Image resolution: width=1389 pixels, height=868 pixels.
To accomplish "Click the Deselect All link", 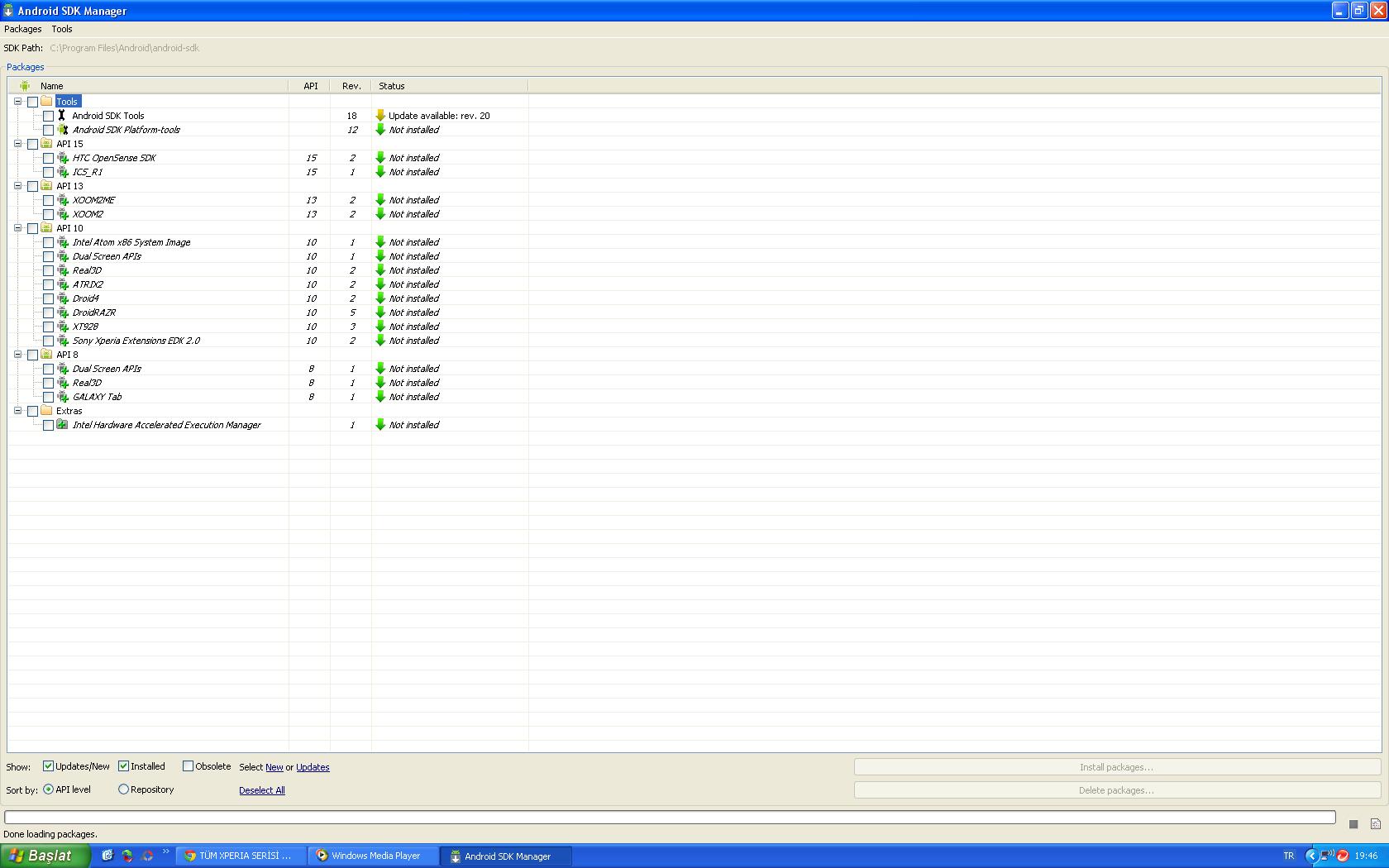I will click(262, 790).
